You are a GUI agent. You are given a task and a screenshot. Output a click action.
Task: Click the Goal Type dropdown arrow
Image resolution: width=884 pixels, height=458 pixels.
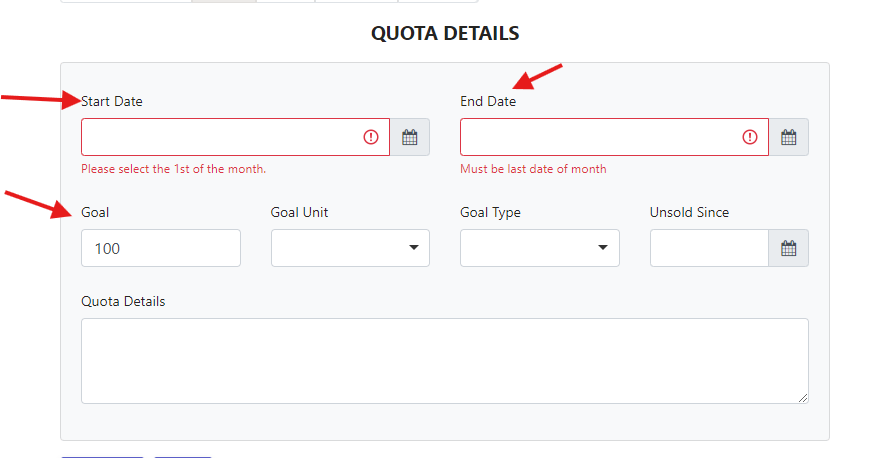click(603, 249)
